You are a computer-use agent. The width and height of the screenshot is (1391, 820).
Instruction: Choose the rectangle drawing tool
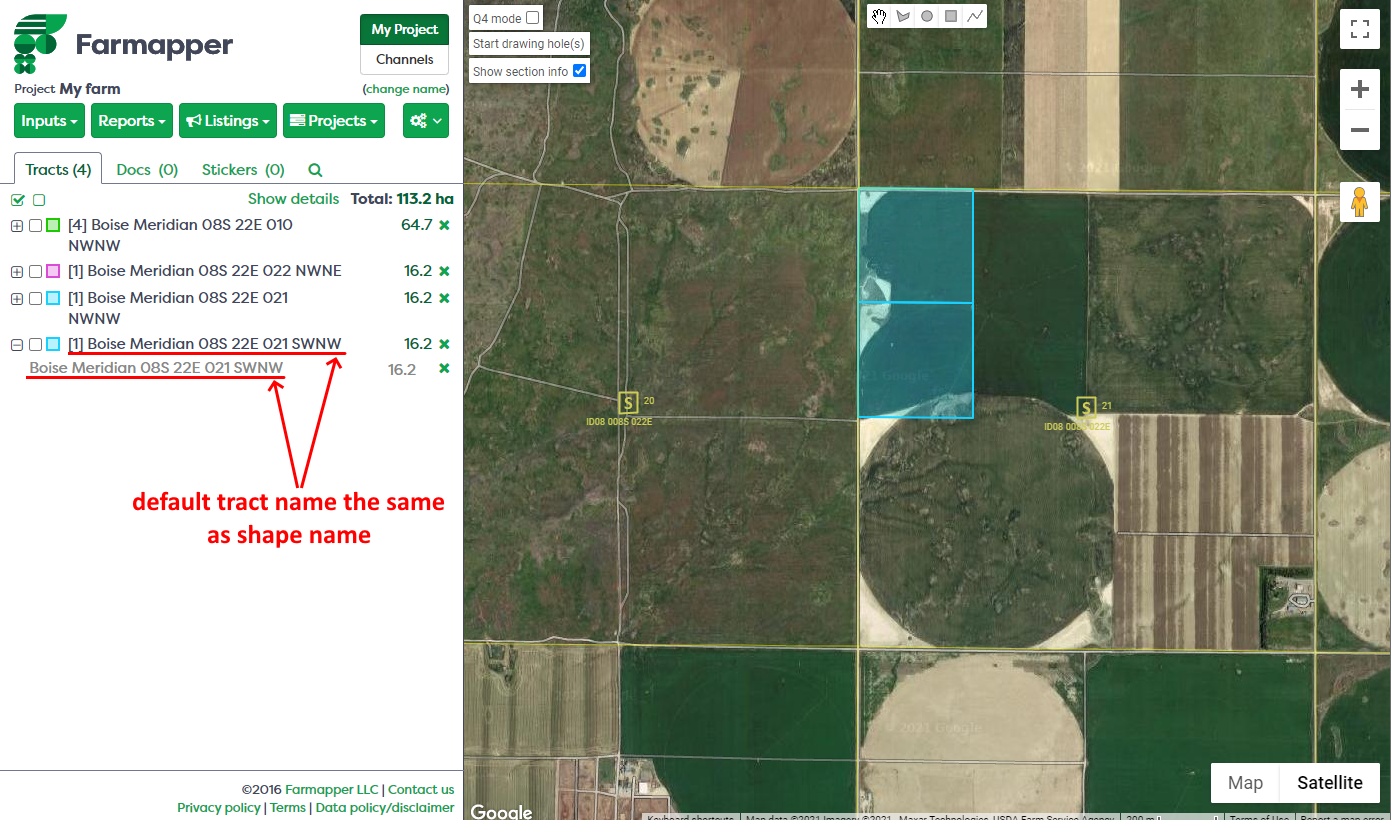tap(951, 16)
